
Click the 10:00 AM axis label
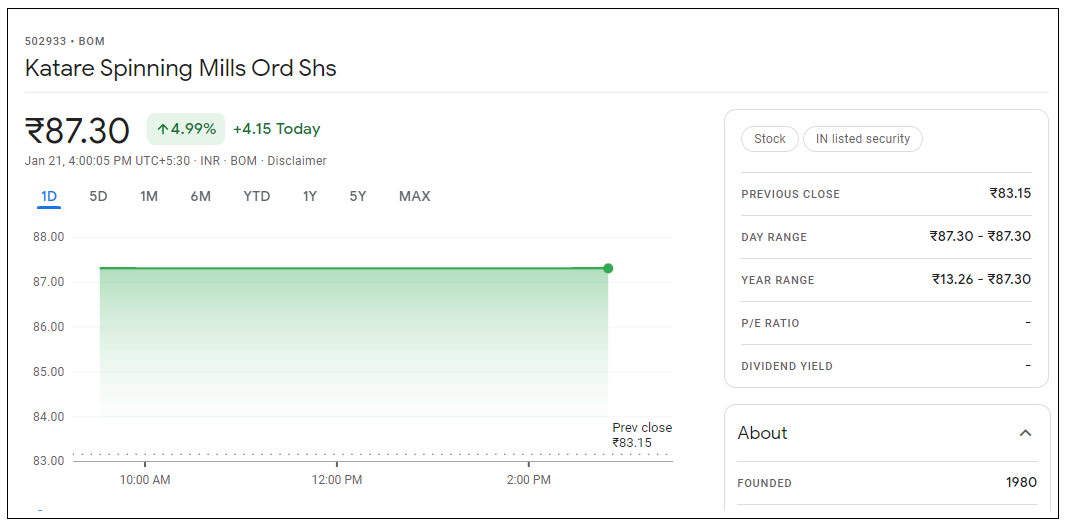point(145,480)
